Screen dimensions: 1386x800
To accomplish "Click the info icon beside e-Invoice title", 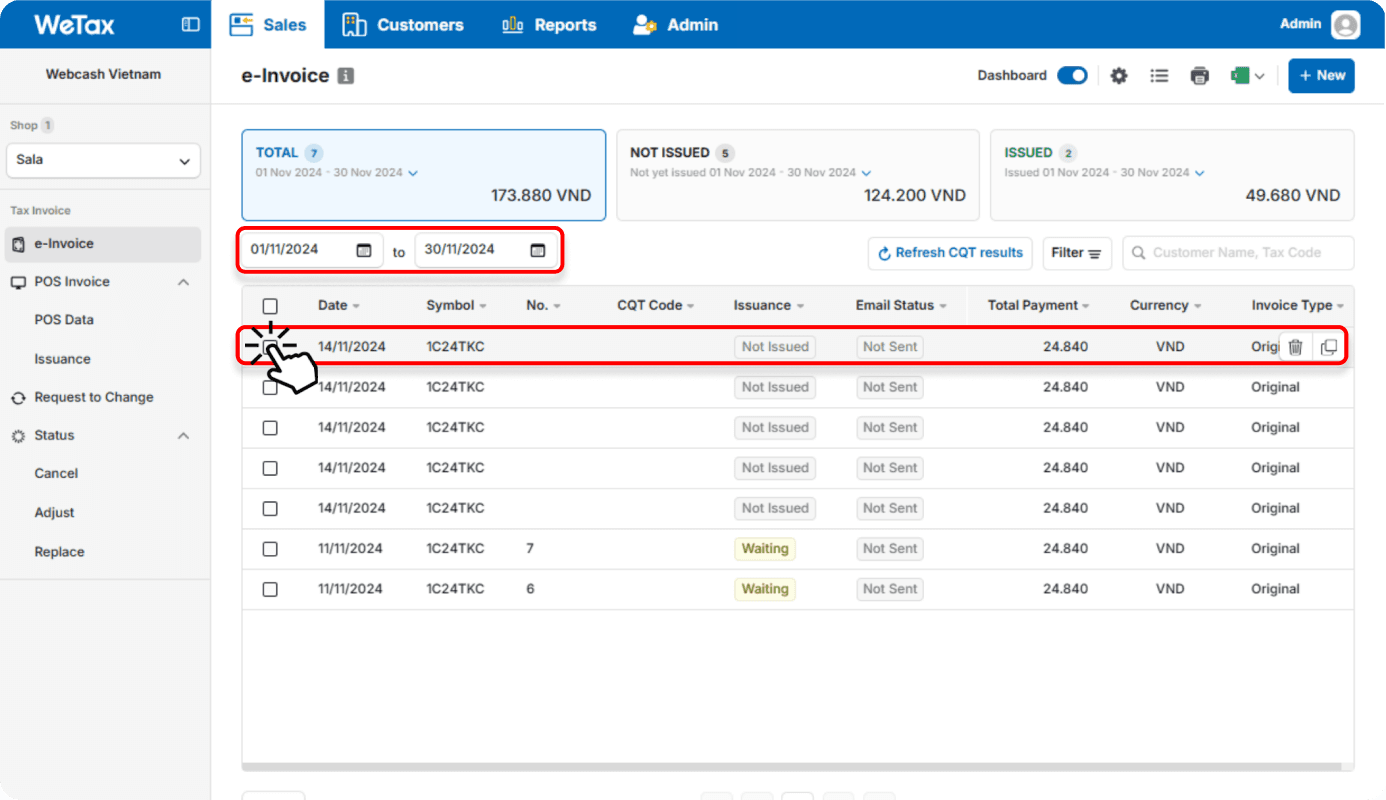I will tap(346, 76).
